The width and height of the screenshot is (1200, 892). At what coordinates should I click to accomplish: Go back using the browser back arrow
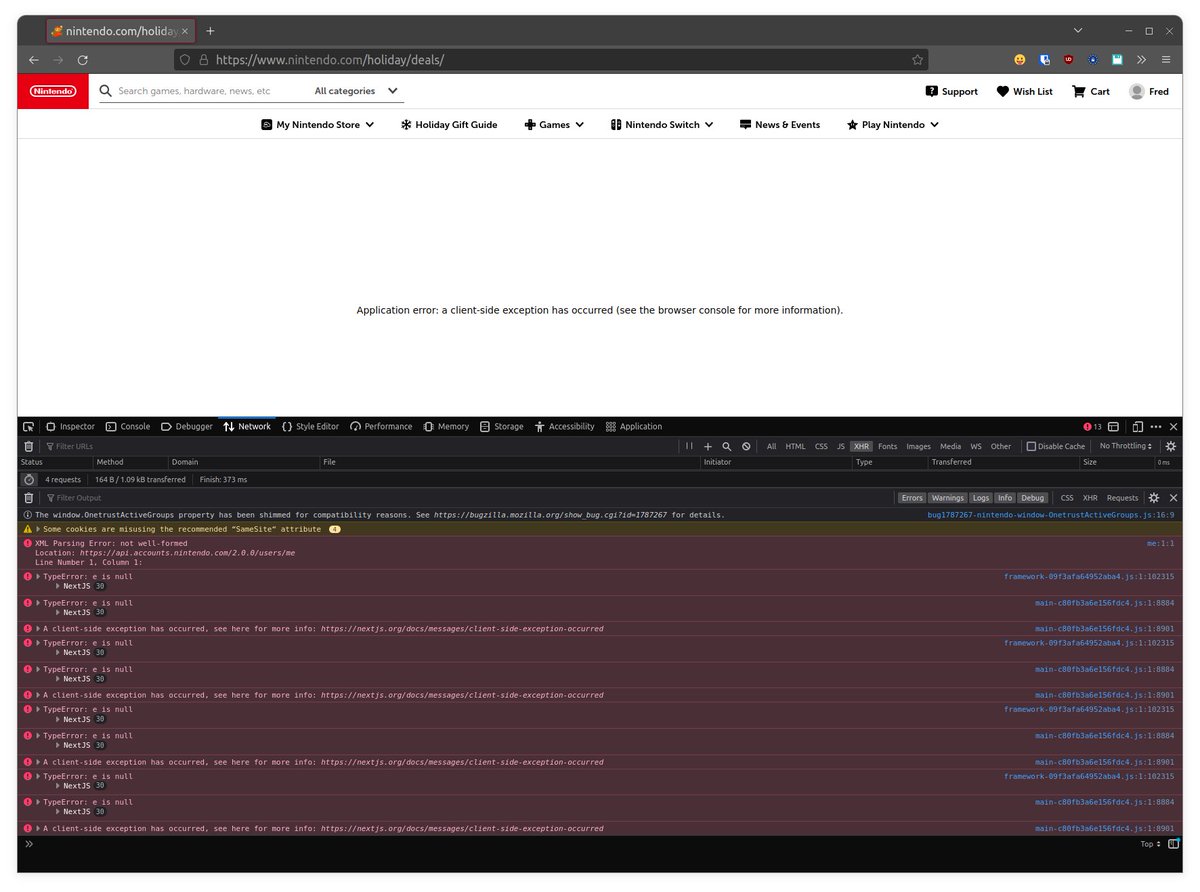[x=34, y=60]
